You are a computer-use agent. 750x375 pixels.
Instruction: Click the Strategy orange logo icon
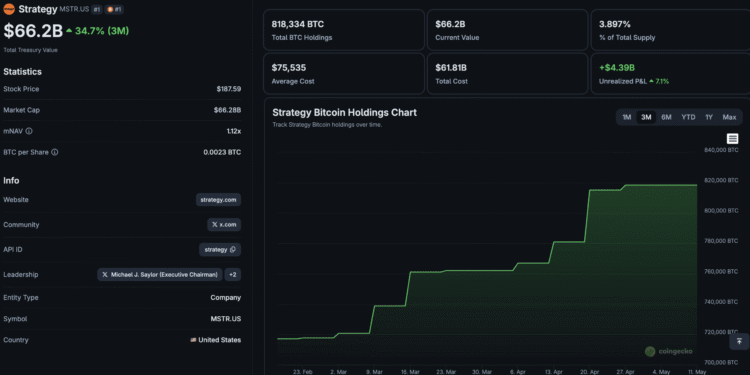[x=9, y=9]
